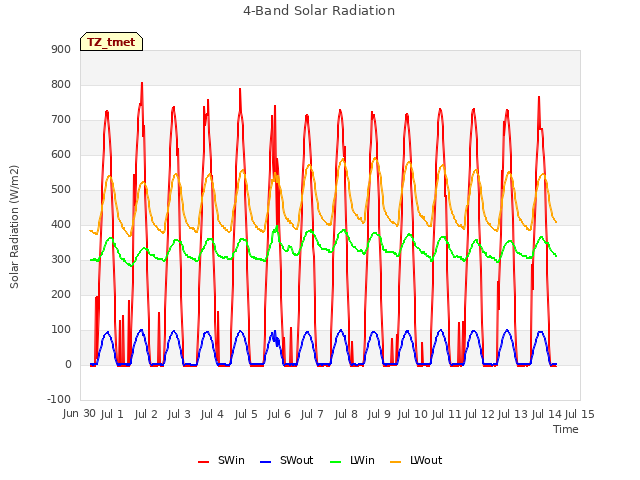640x480 pixels.
Task: Click the SWin legend text
Action: [x=231, y=460]
